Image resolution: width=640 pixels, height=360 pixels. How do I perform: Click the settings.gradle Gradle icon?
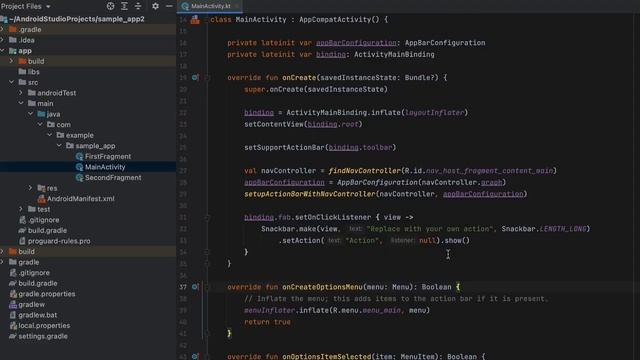[x=13, y=336]
